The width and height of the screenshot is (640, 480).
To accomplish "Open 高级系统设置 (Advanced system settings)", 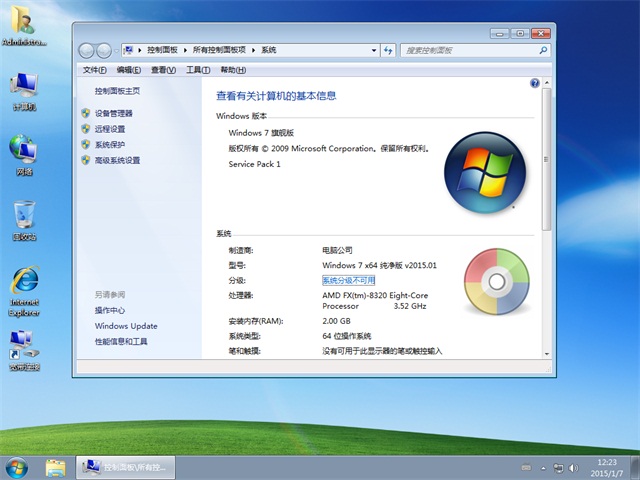I will pos(117,160).
